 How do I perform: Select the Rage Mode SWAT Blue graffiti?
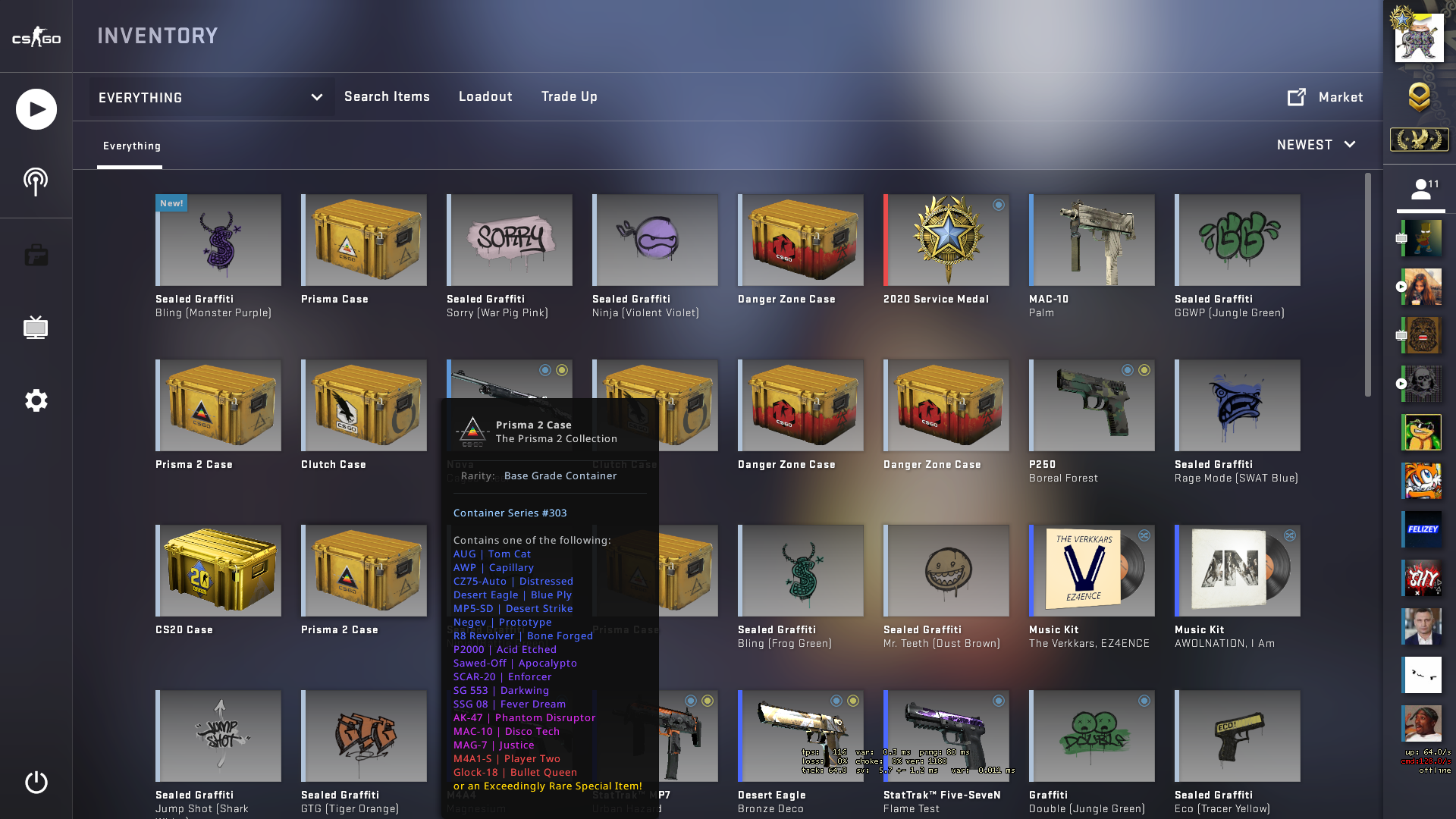click(1238, 405)
